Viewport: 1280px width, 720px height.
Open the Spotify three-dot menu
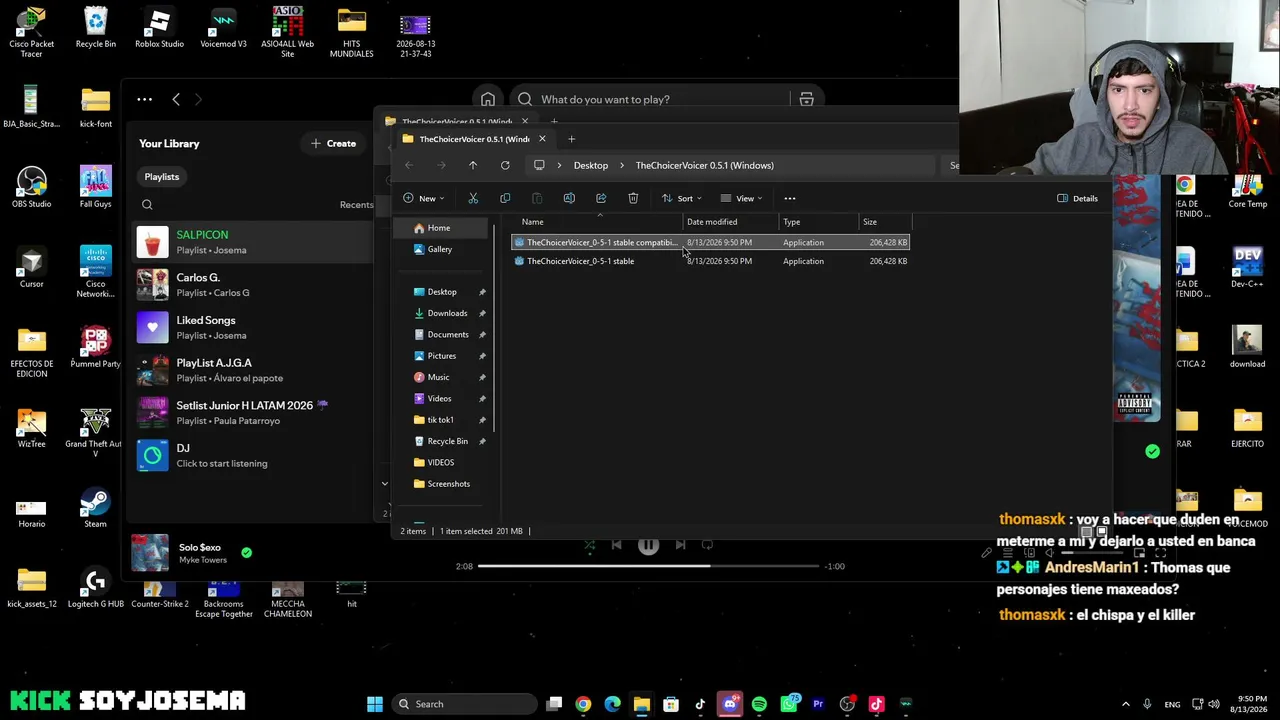coord(145,99)
